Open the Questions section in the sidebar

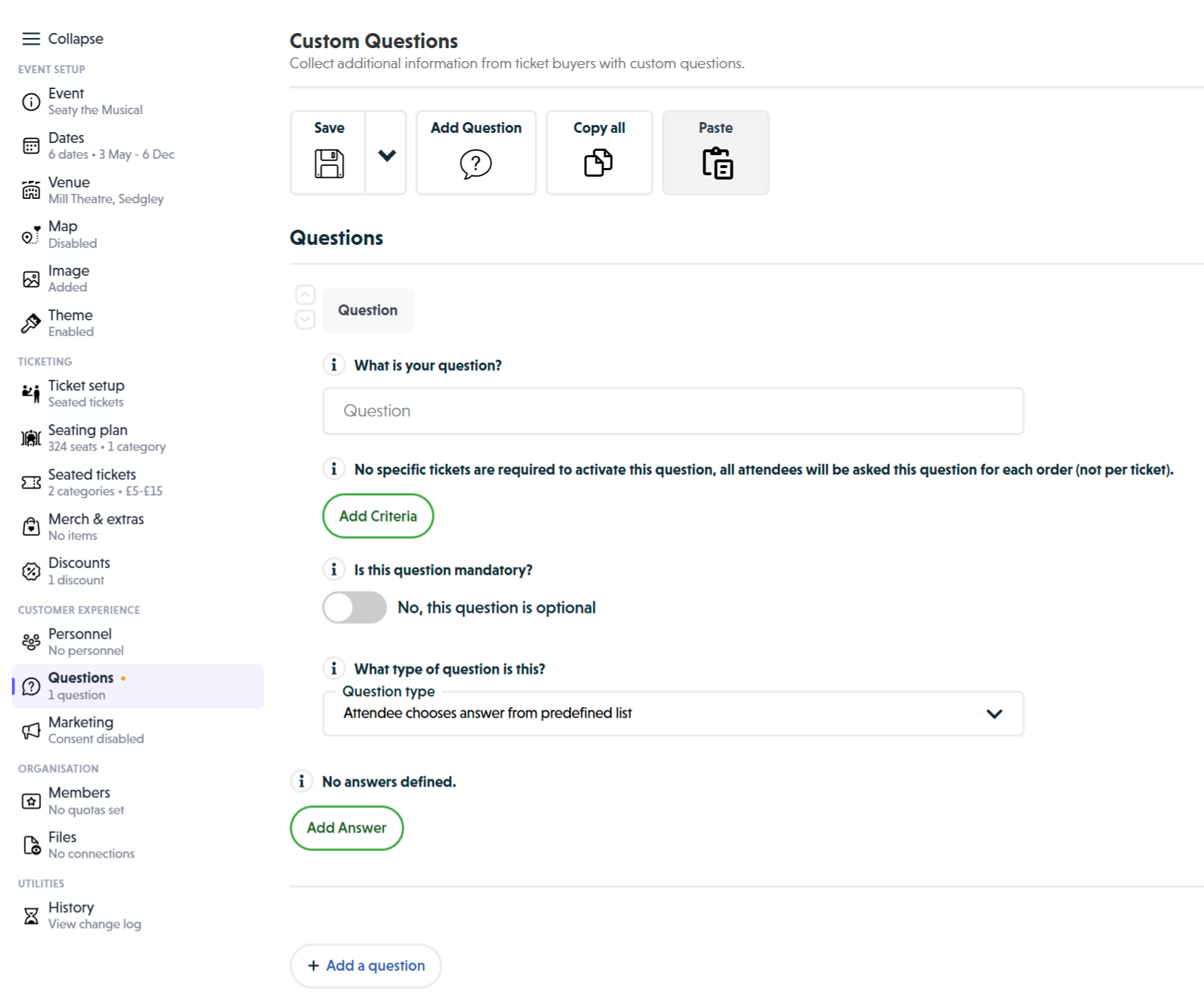click(80, 685)
